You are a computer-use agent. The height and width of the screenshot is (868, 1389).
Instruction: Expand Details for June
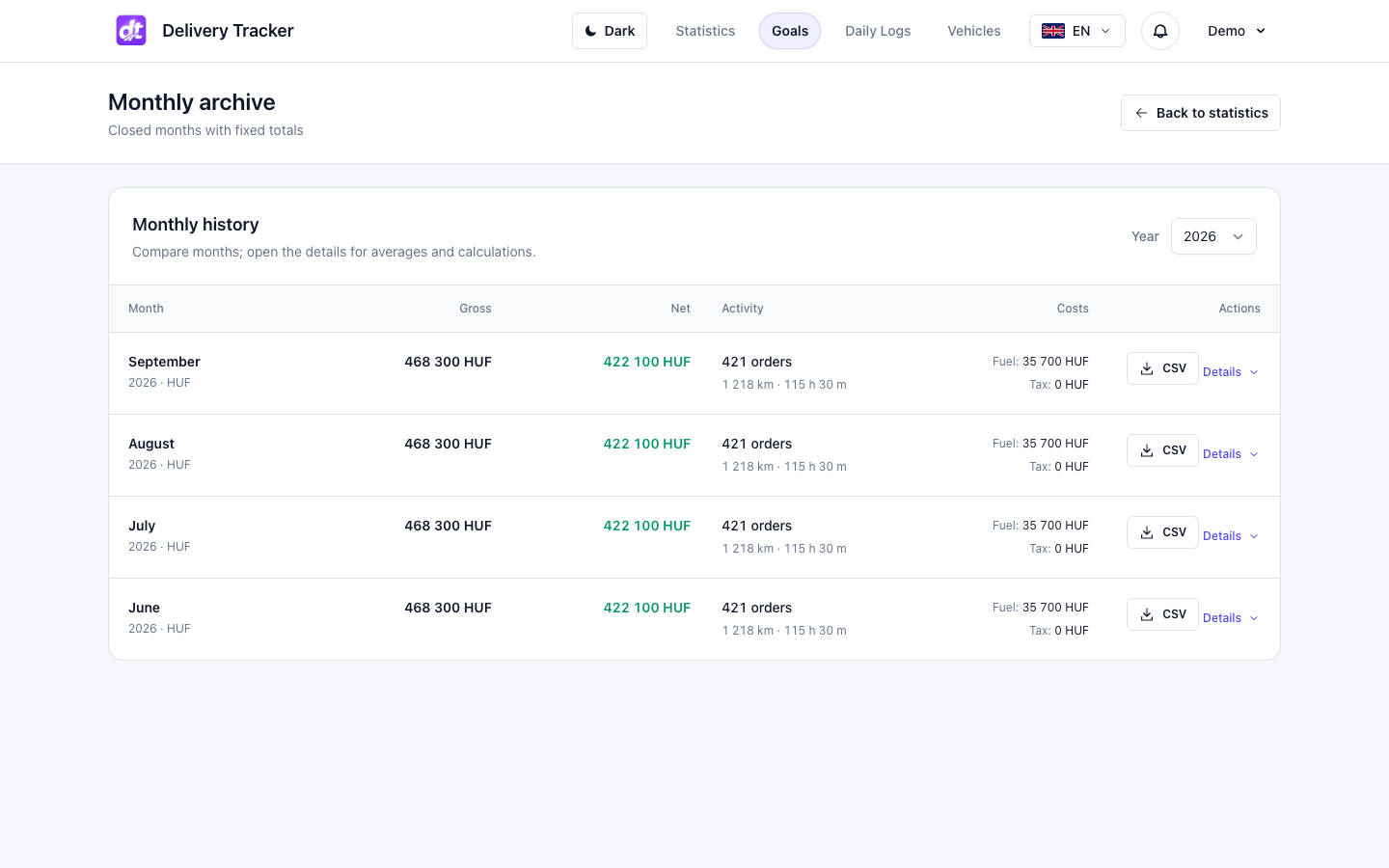click(x=1231, y=618)
